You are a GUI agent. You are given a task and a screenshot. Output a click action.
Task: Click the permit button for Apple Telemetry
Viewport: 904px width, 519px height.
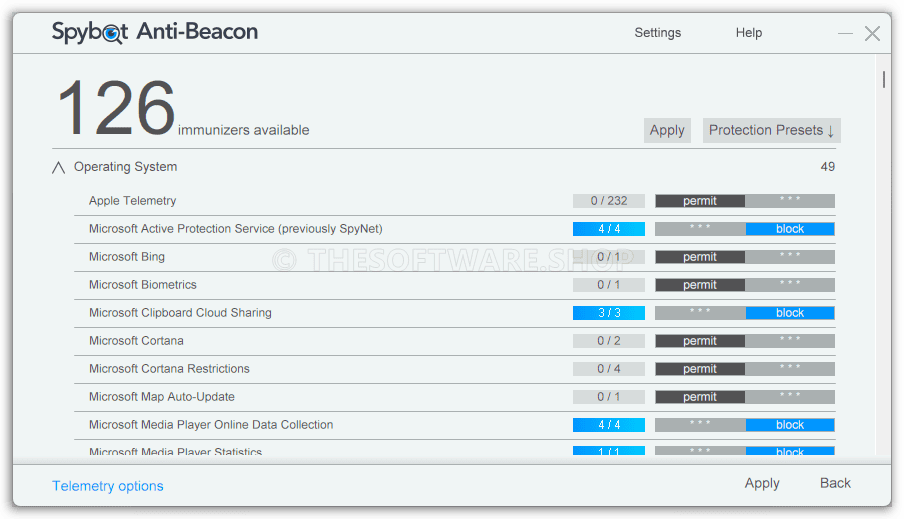tap(700, 201)
